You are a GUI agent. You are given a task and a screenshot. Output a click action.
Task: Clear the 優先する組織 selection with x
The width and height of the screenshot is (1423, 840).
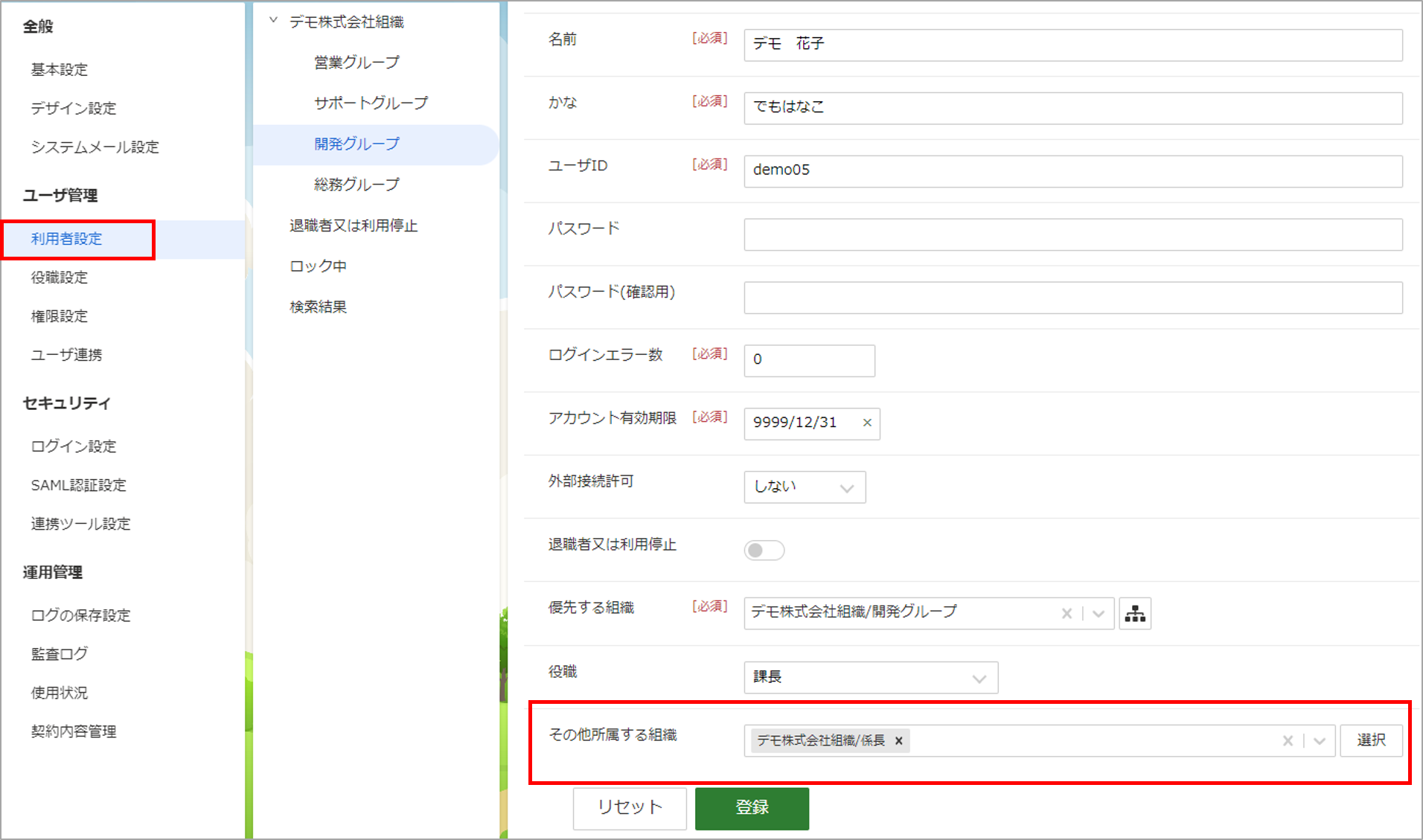coord(1067,613)
